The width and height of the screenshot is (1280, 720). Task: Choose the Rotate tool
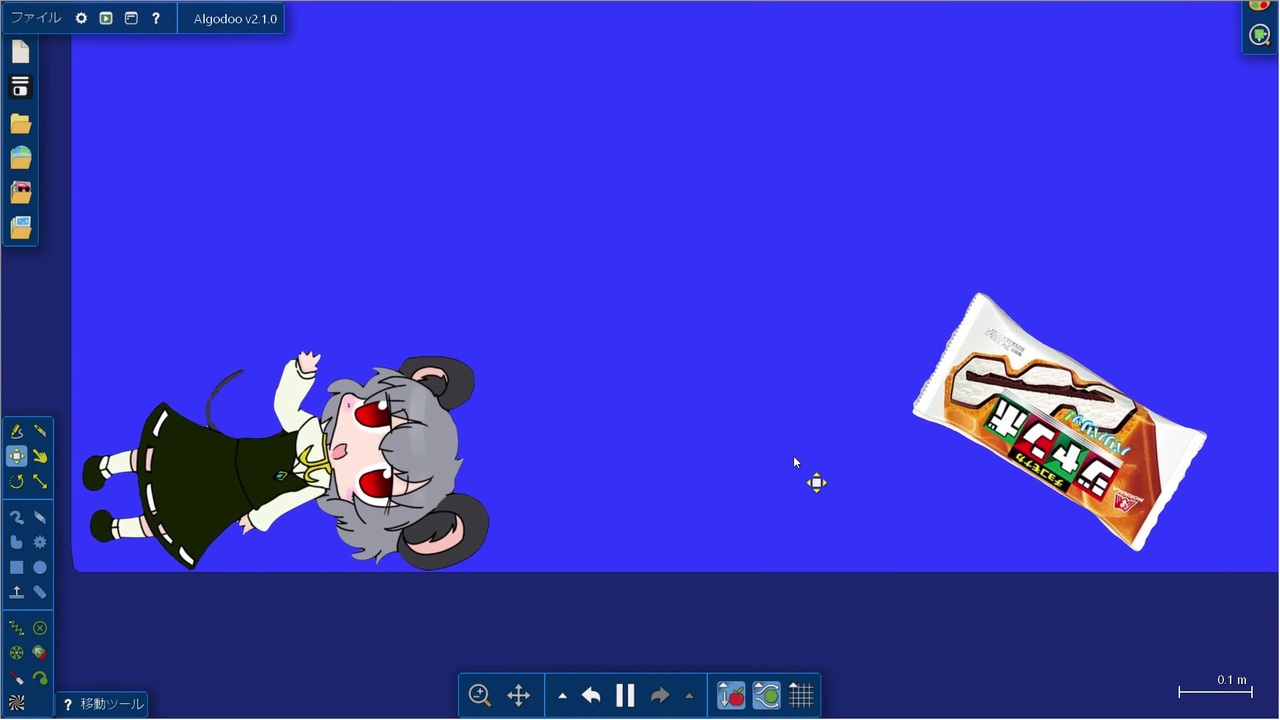click(17, 482)
